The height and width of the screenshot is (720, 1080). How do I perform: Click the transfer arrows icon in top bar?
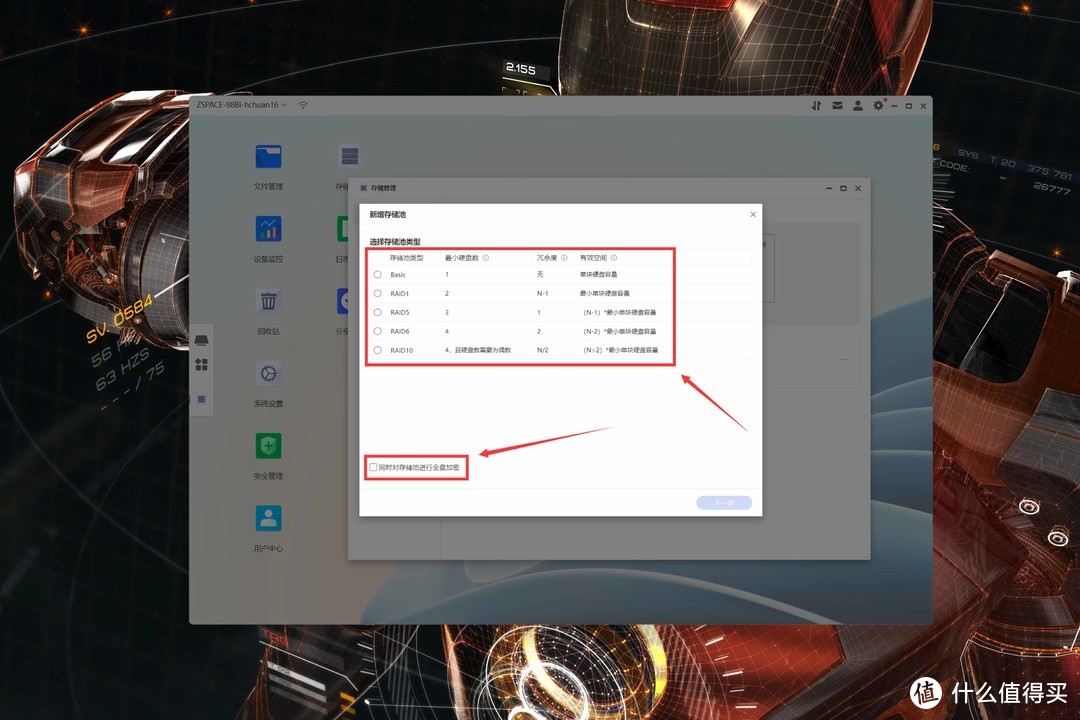coord(816,105)
